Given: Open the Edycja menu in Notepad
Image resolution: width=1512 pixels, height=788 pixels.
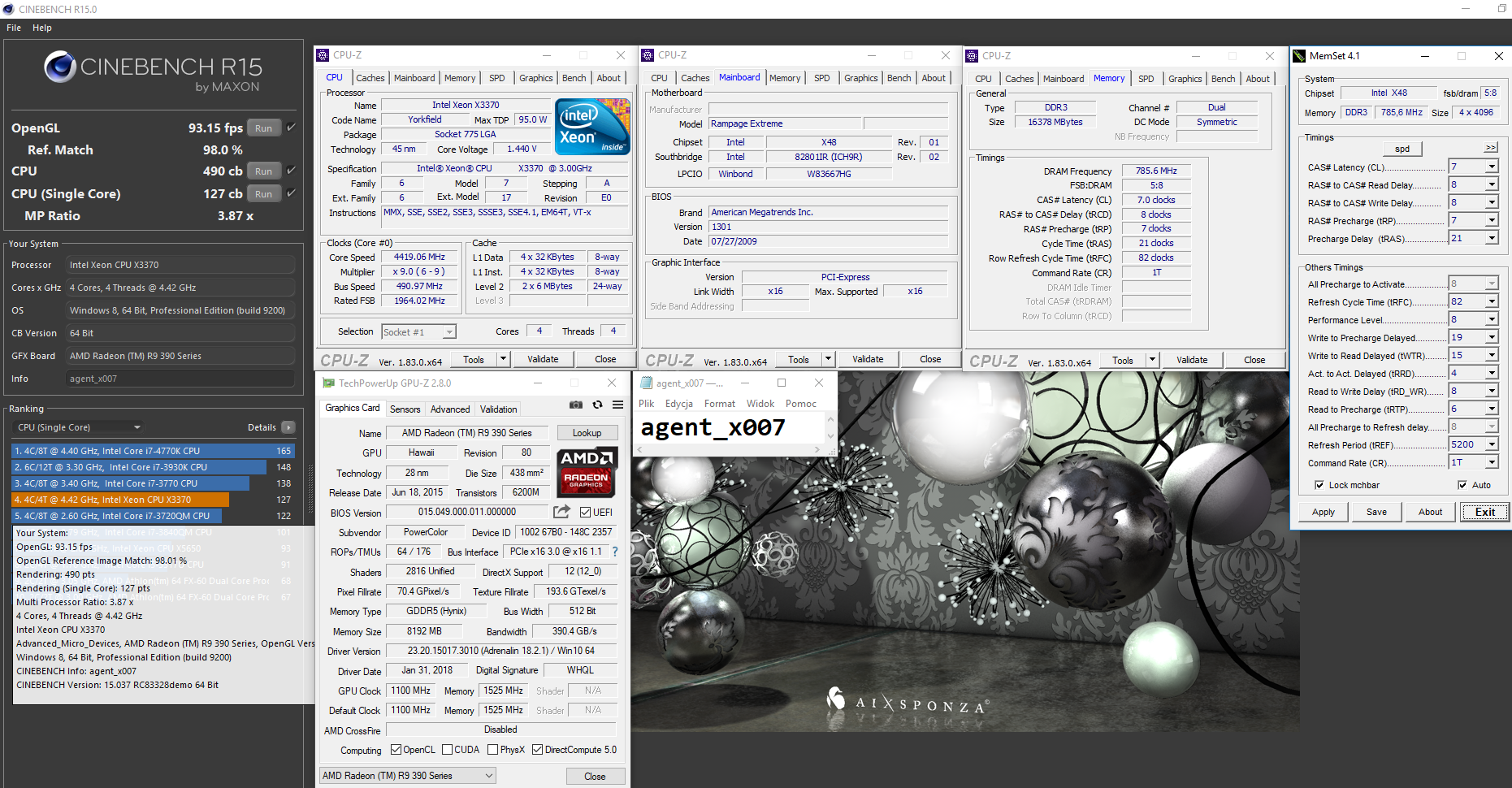Looking at the screenshot, I should click(x=679, y=404).
